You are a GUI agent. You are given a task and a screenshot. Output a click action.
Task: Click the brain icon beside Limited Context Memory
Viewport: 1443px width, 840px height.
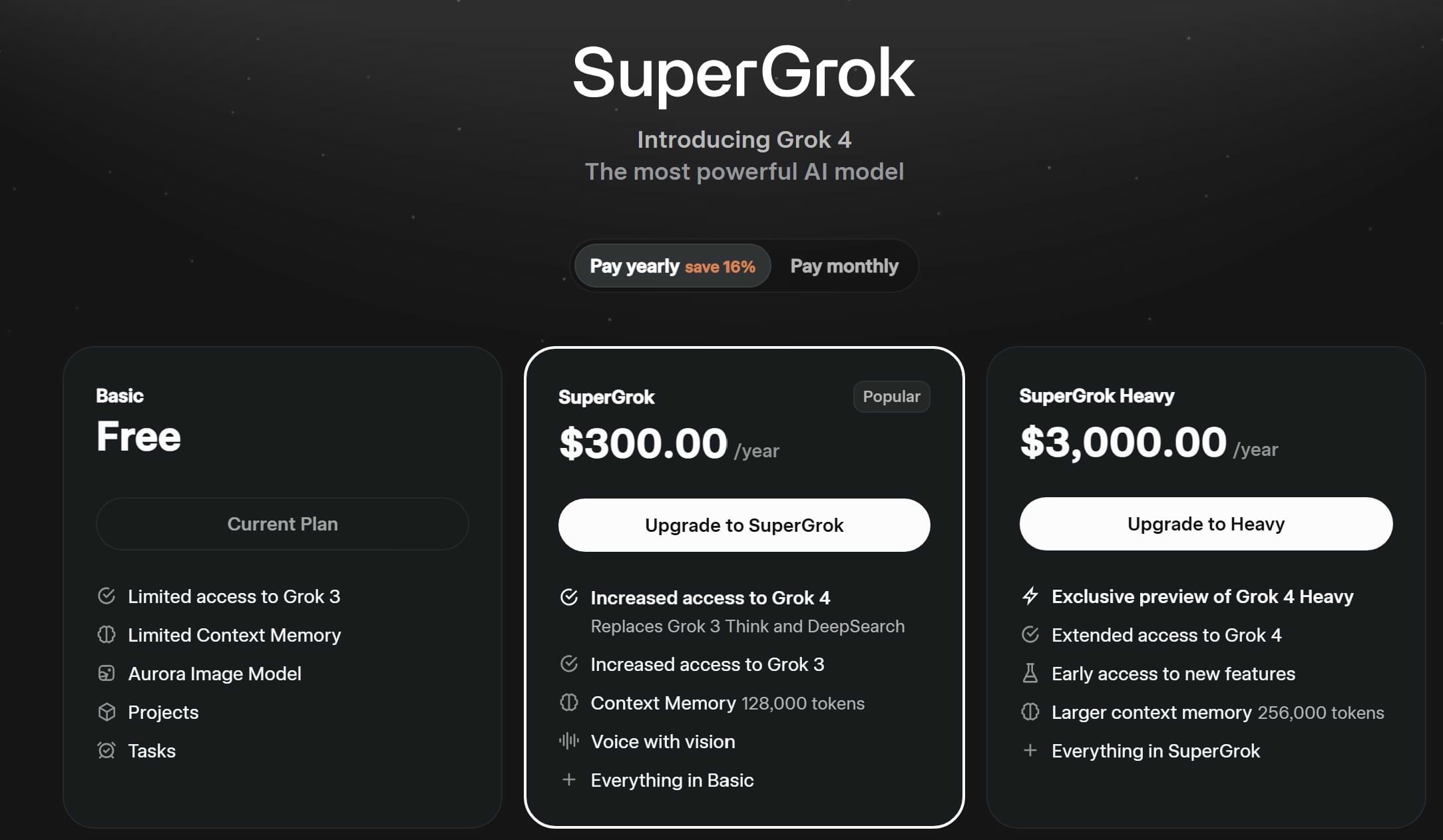(x=106, y=634)
